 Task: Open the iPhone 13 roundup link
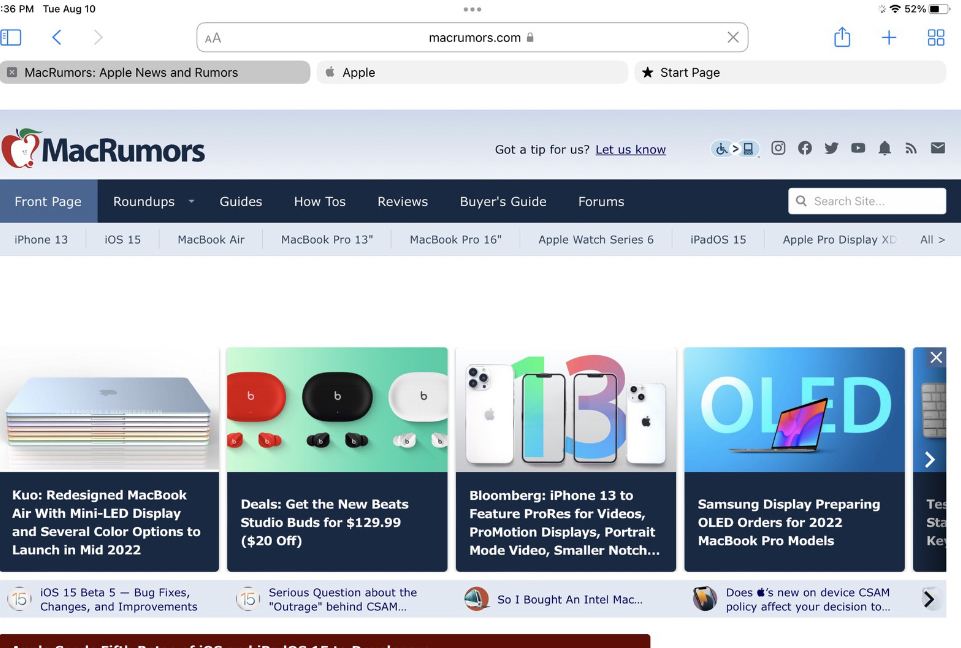coord(41,240)
